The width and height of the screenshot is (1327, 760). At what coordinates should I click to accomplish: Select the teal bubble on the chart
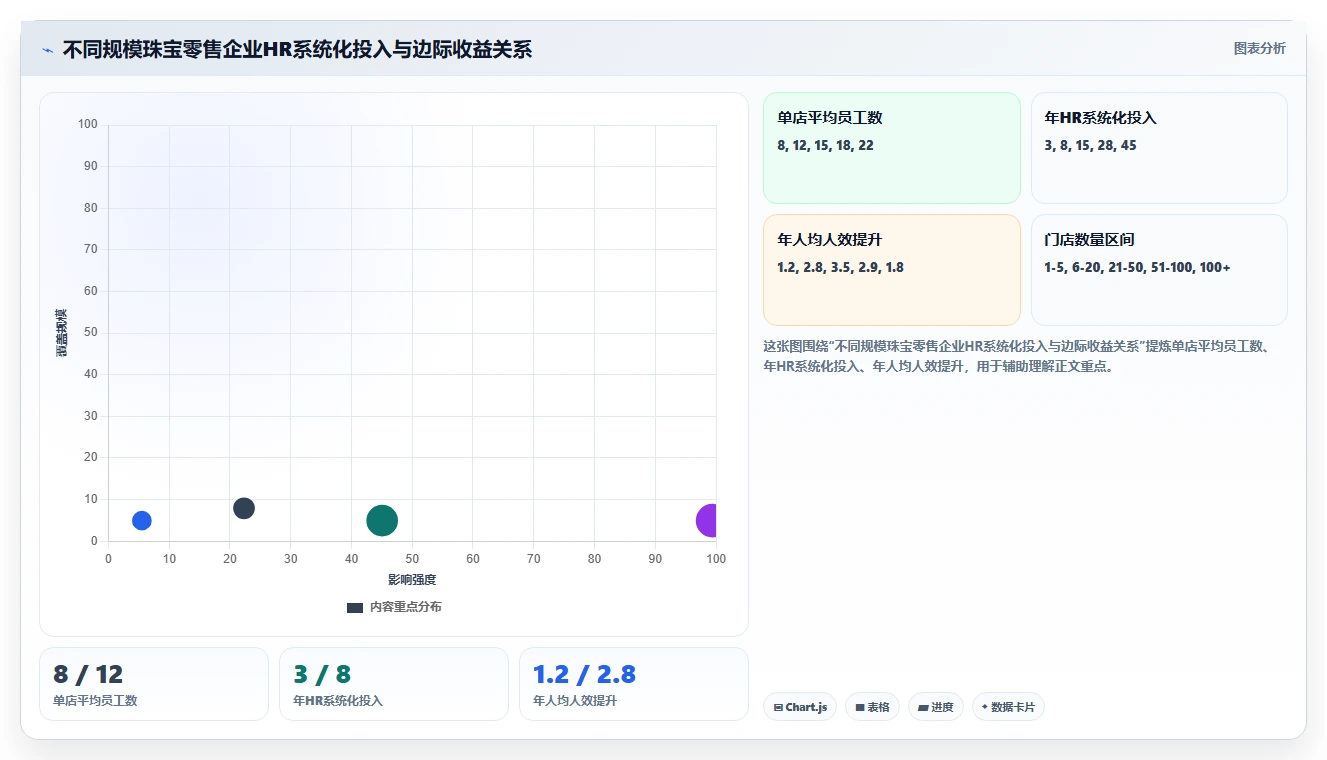coord(382,520)
